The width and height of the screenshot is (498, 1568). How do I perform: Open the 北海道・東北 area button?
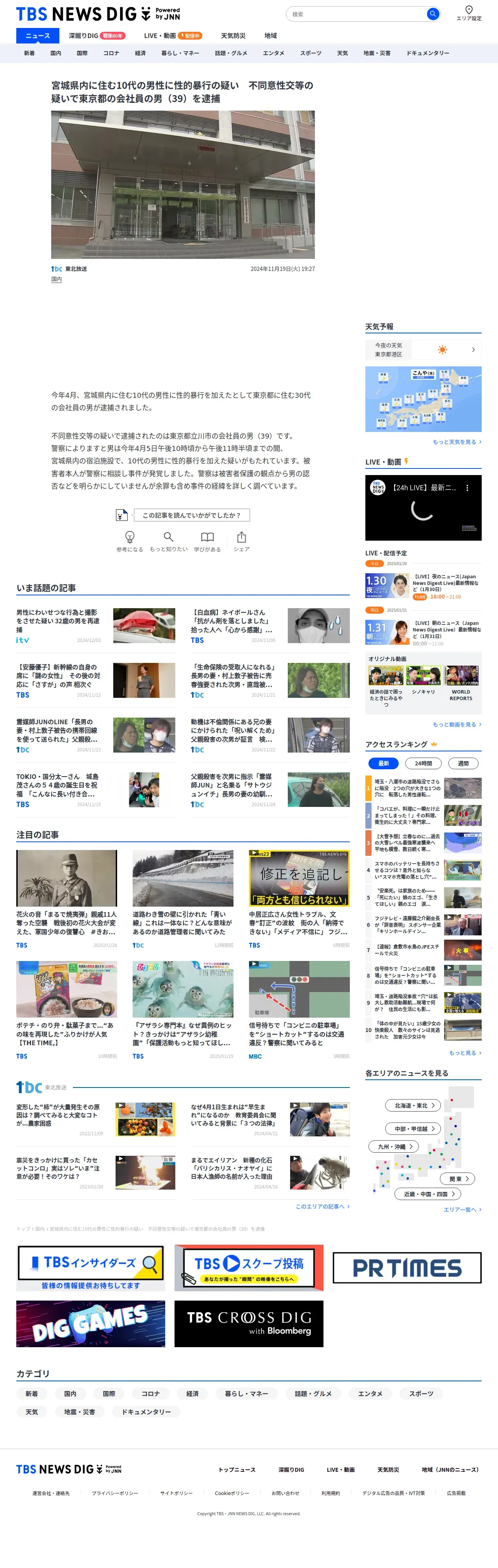[x=413, y=1105]
